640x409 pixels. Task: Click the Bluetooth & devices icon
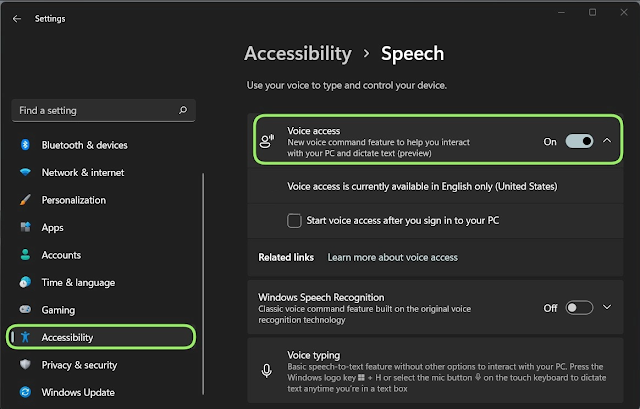(26, 145)
